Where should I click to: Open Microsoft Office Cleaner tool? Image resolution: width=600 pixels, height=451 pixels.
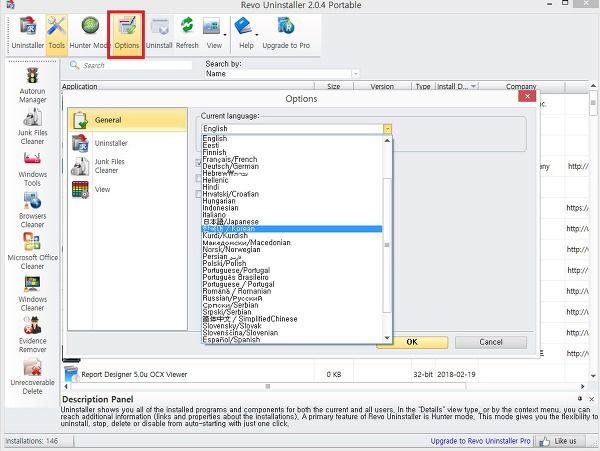(x=33, y=251)
